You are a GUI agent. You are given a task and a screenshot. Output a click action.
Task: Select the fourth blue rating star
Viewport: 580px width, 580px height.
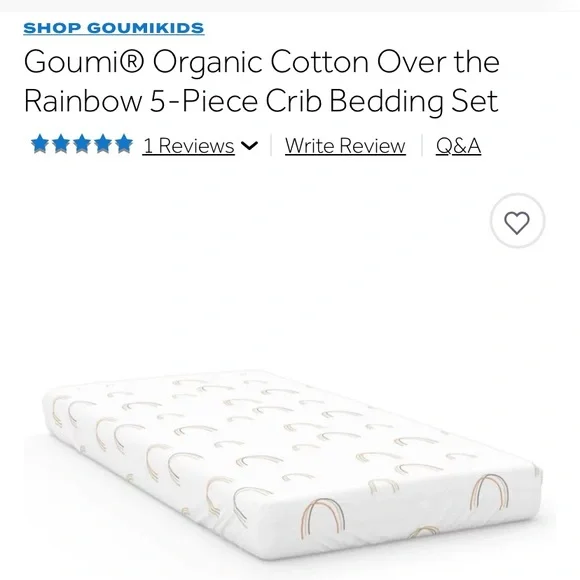point(103,144)
